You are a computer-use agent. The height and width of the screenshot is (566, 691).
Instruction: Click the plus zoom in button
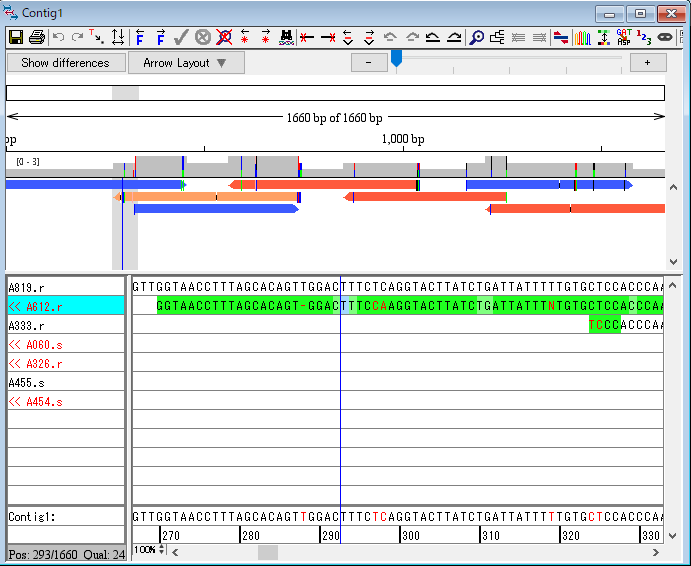648,63
